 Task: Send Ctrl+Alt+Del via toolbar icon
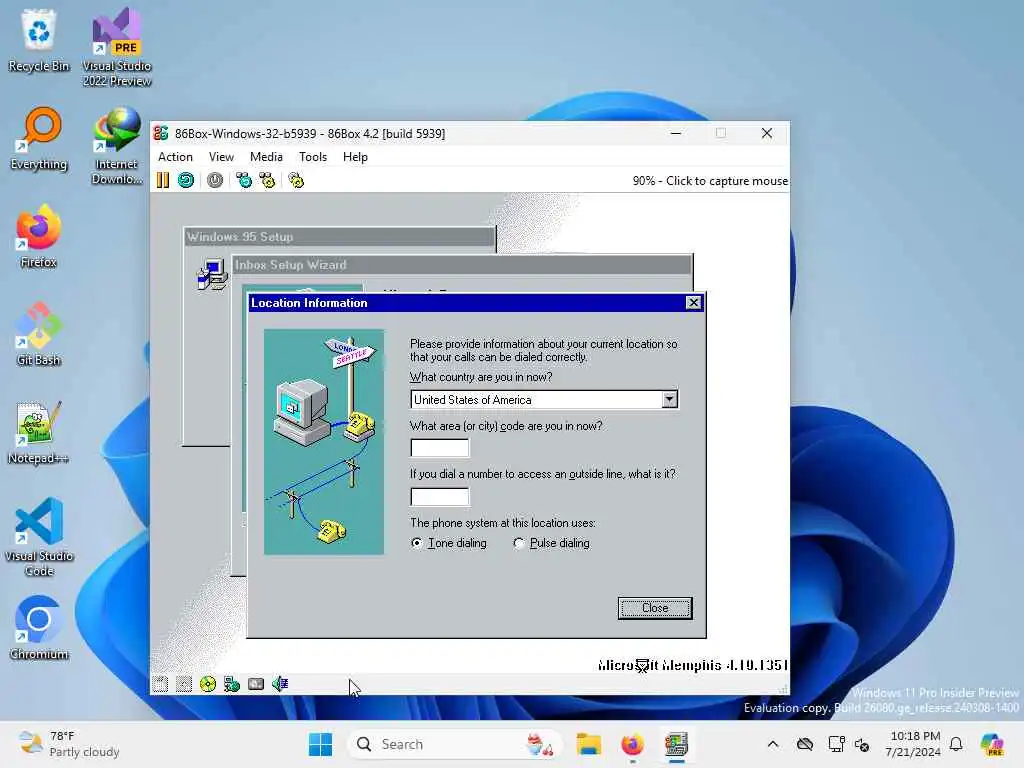coord(244,180)
